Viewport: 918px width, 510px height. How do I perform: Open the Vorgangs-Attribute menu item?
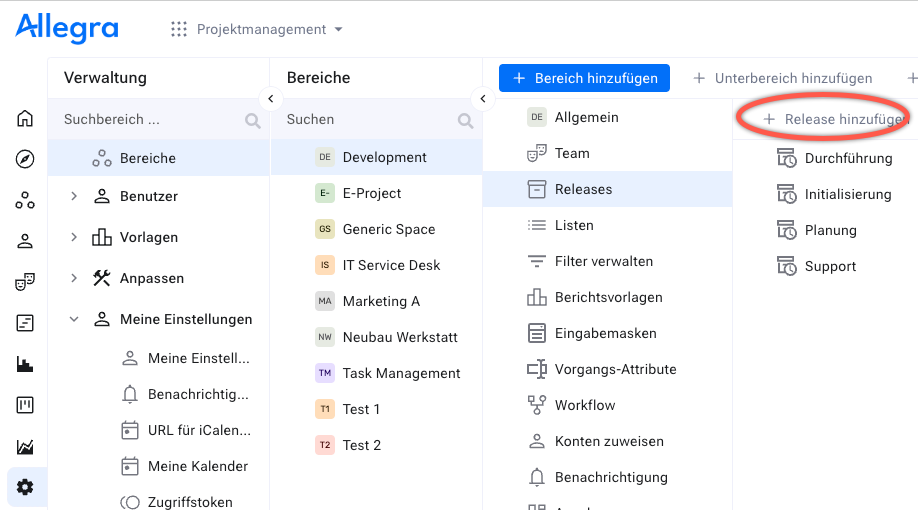tap(615, 369)
